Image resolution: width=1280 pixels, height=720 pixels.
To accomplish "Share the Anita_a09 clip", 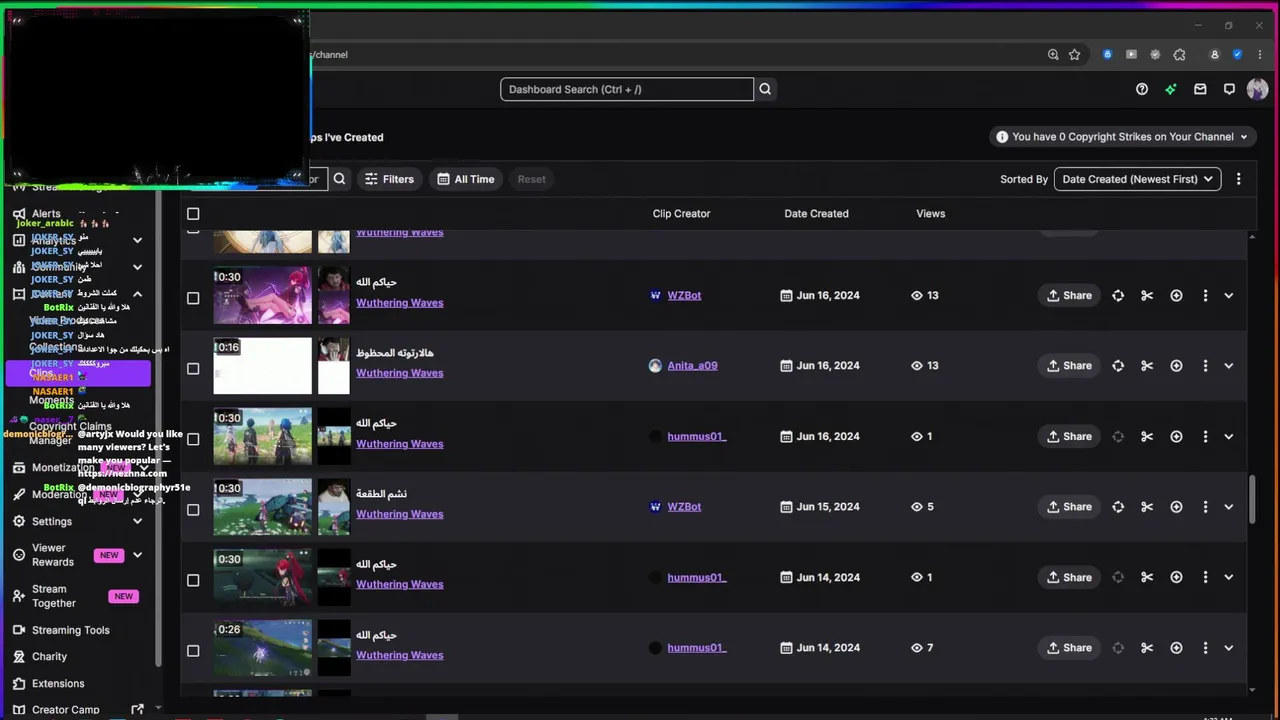I will (x=1069, y=366).
